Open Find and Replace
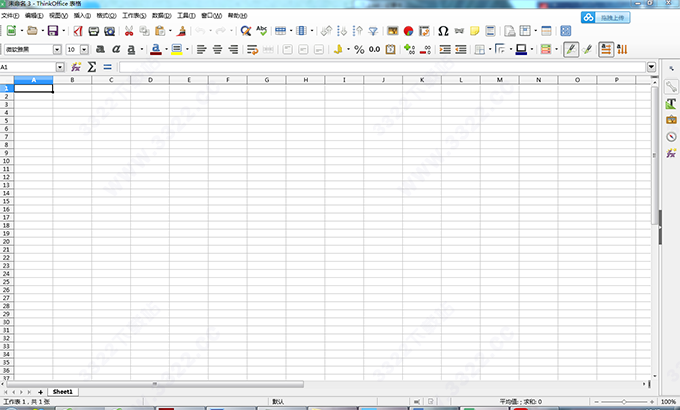 (246, 31)
